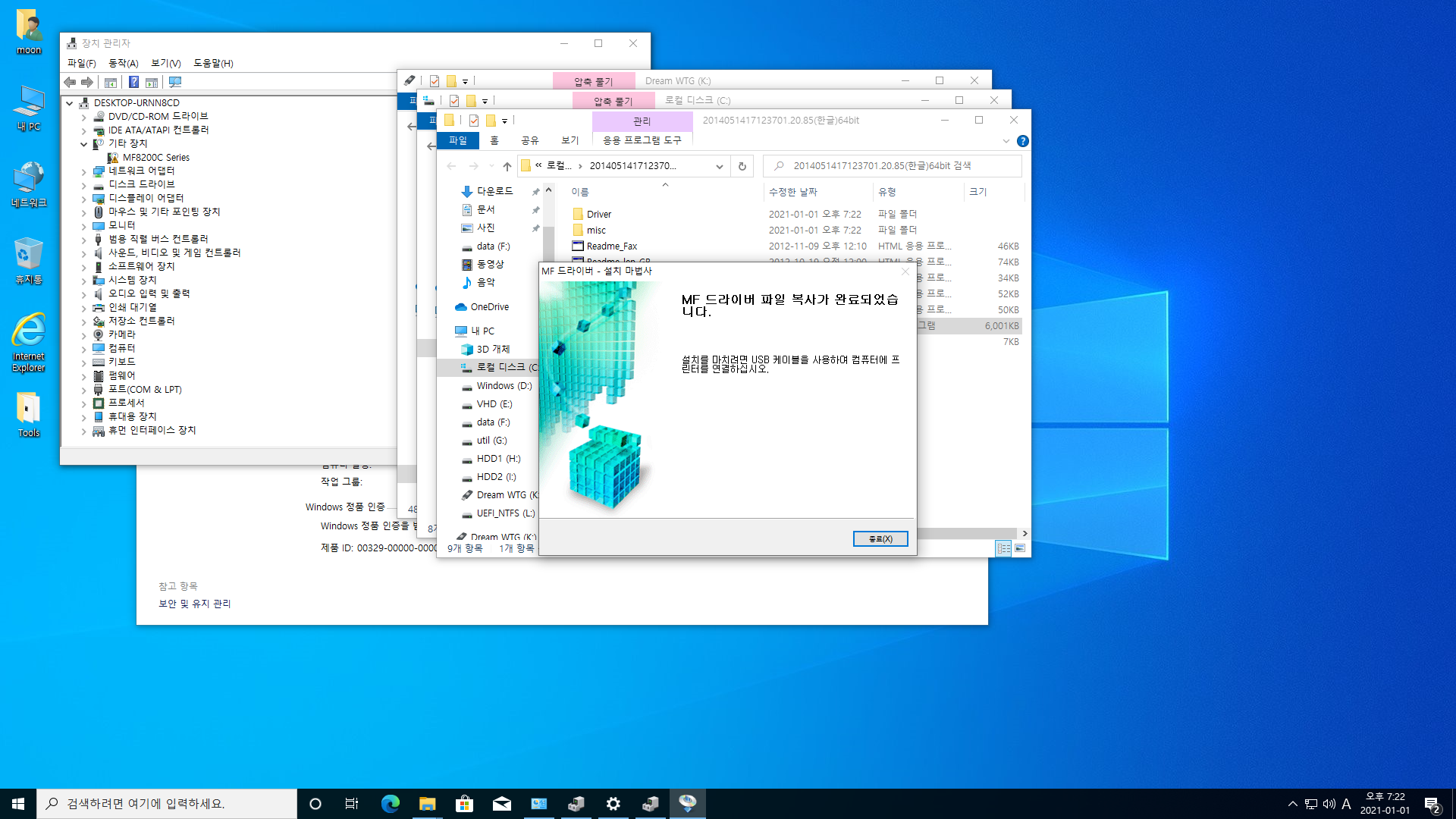The width and height of the screenshot is (1456, 819).
Task: Click properties checkmark icon in Dream WTG (K:) window
Action: coord(434,81)
